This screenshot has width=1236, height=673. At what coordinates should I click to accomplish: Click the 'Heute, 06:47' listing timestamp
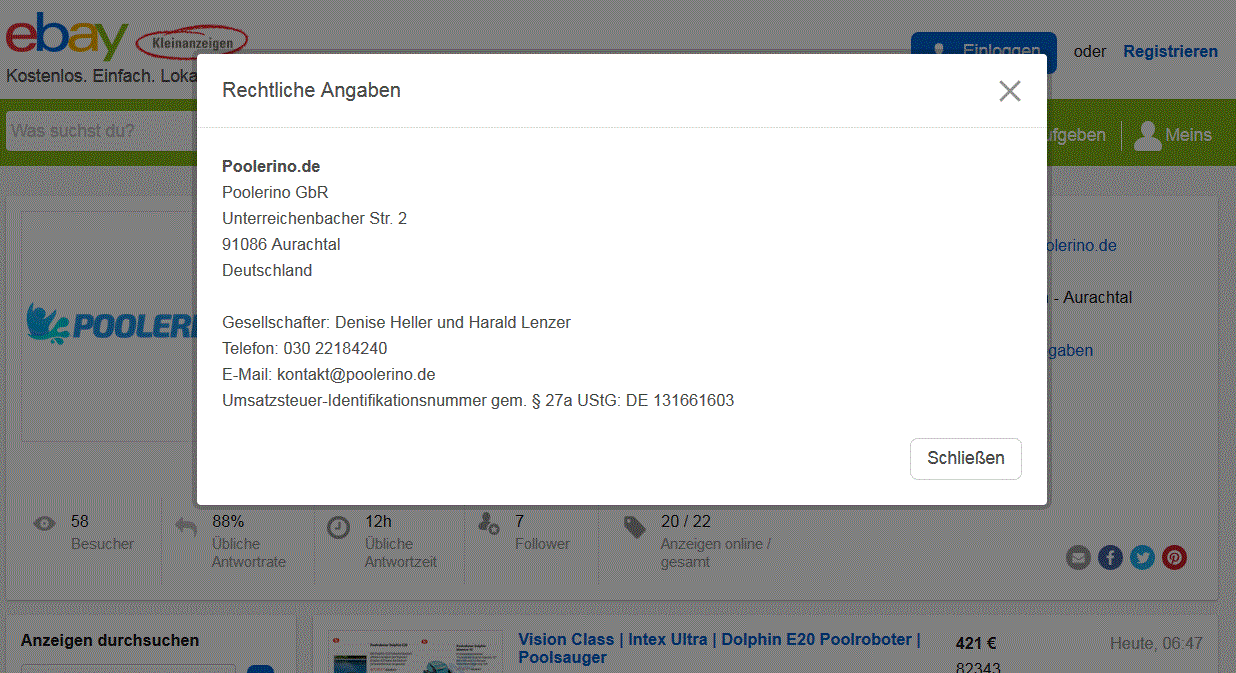tap(1156, 643)
